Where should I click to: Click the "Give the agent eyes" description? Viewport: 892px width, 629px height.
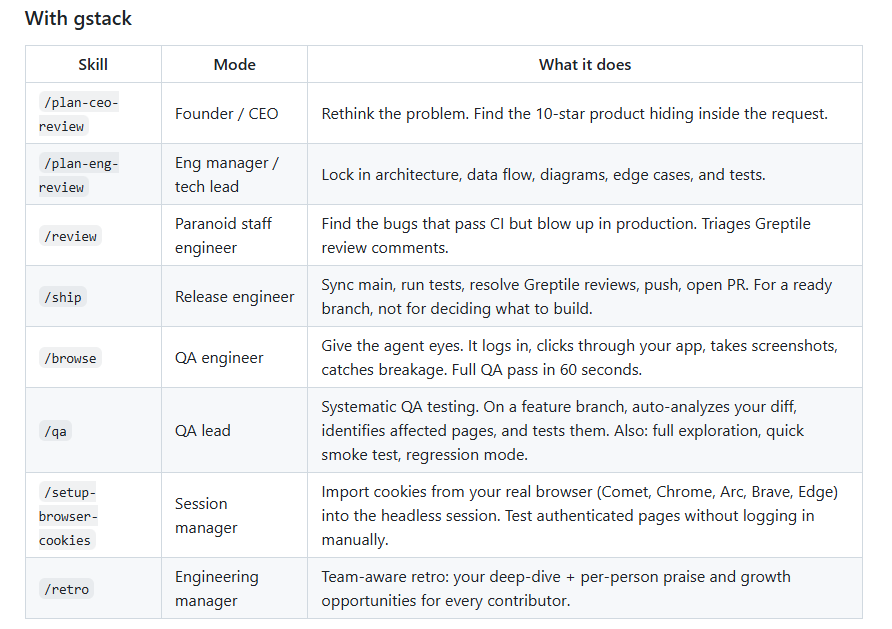point(580,358)
